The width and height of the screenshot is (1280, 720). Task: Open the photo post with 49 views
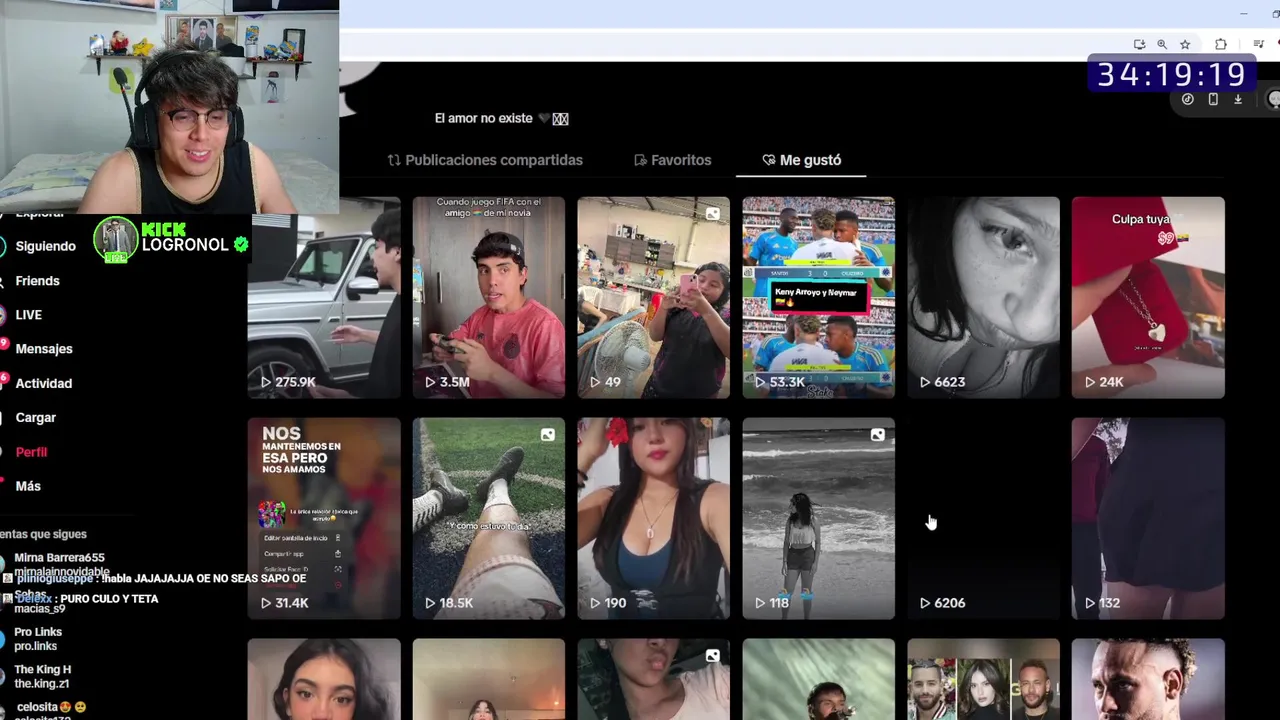pos(654,297)
